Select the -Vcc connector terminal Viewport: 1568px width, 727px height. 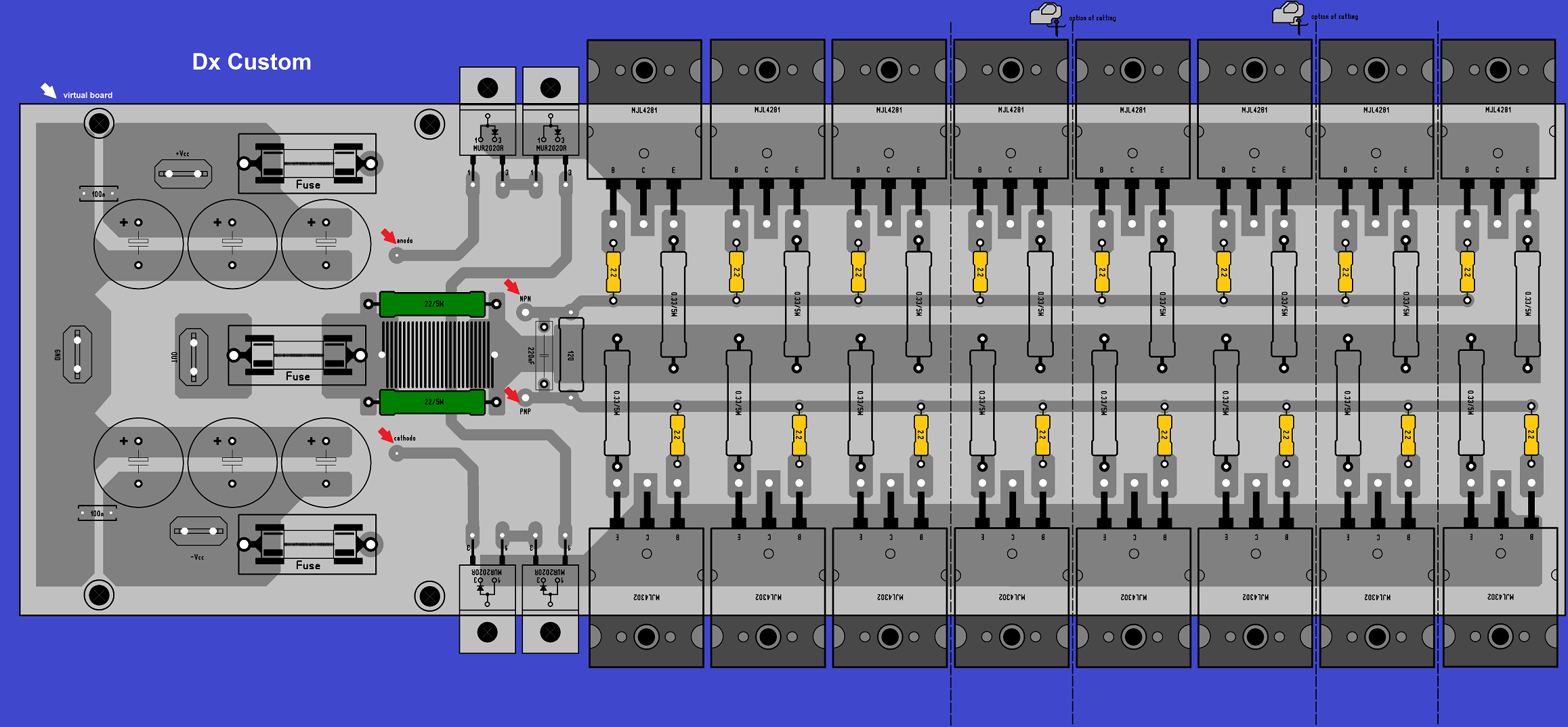[x=198, y=531]
